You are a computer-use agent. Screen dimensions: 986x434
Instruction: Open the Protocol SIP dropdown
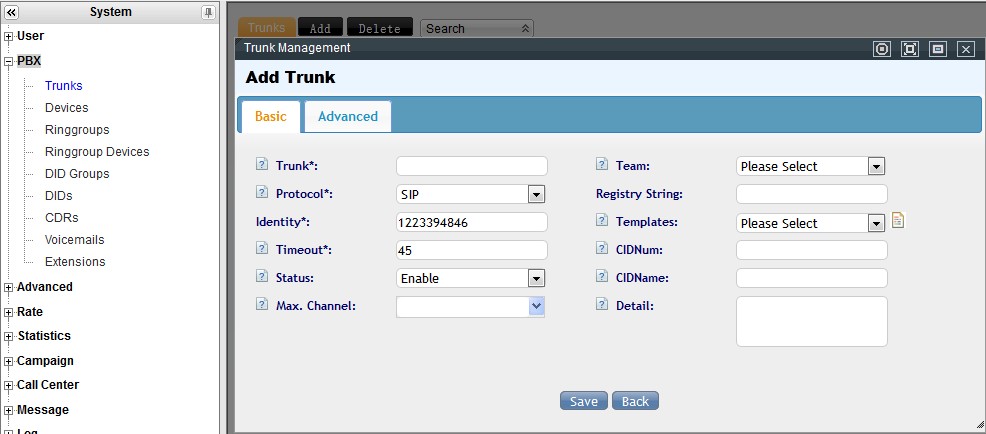[x=536, y=194]
